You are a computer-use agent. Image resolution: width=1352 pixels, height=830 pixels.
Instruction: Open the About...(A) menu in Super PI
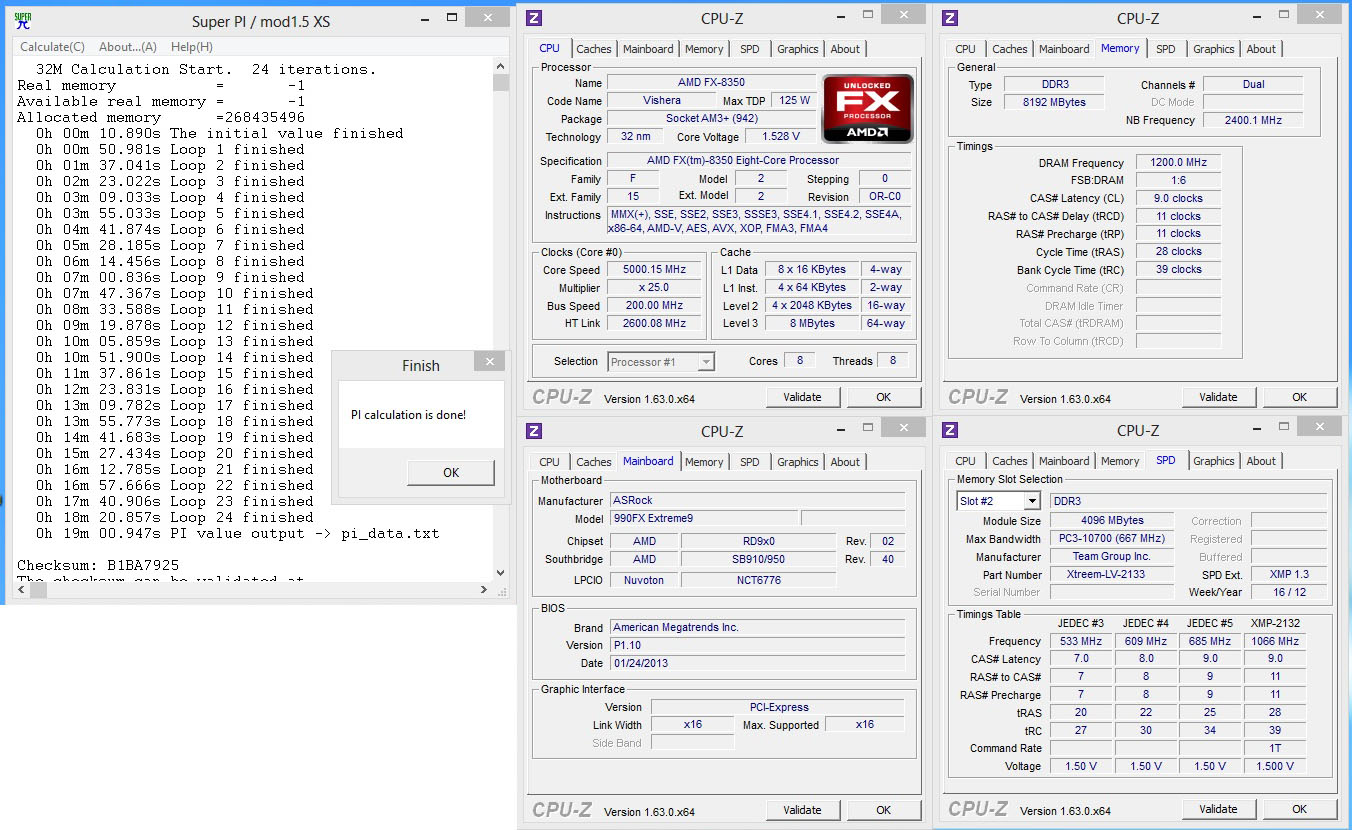pos(128,47)
